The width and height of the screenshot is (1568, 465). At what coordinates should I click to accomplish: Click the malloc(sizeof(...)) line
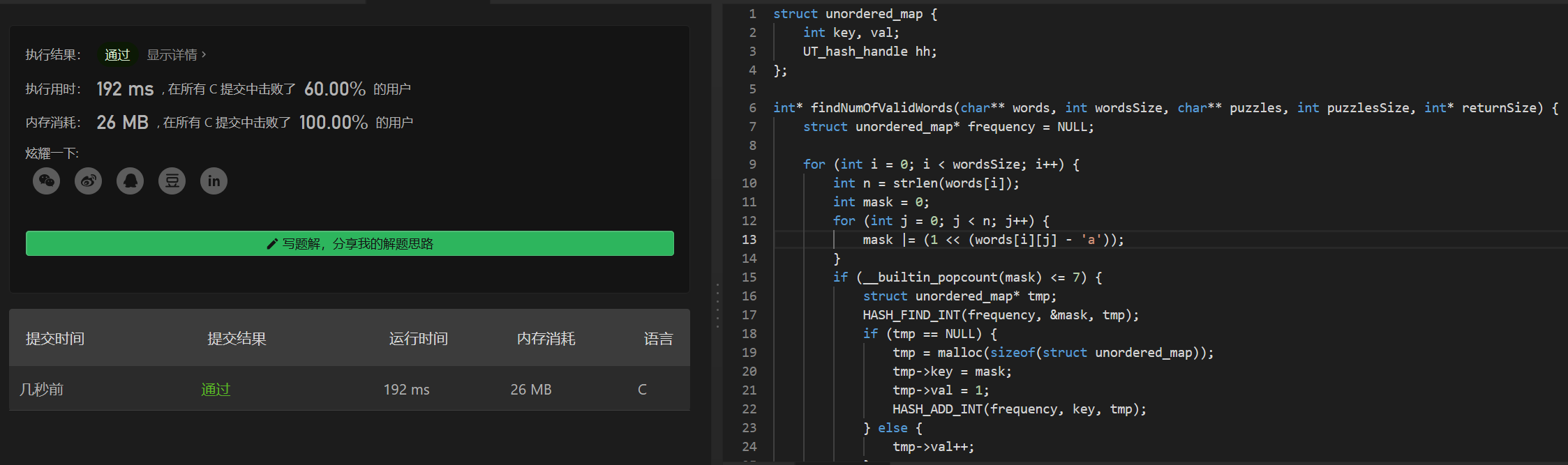pyautogui.click(x=1053, y=353)
